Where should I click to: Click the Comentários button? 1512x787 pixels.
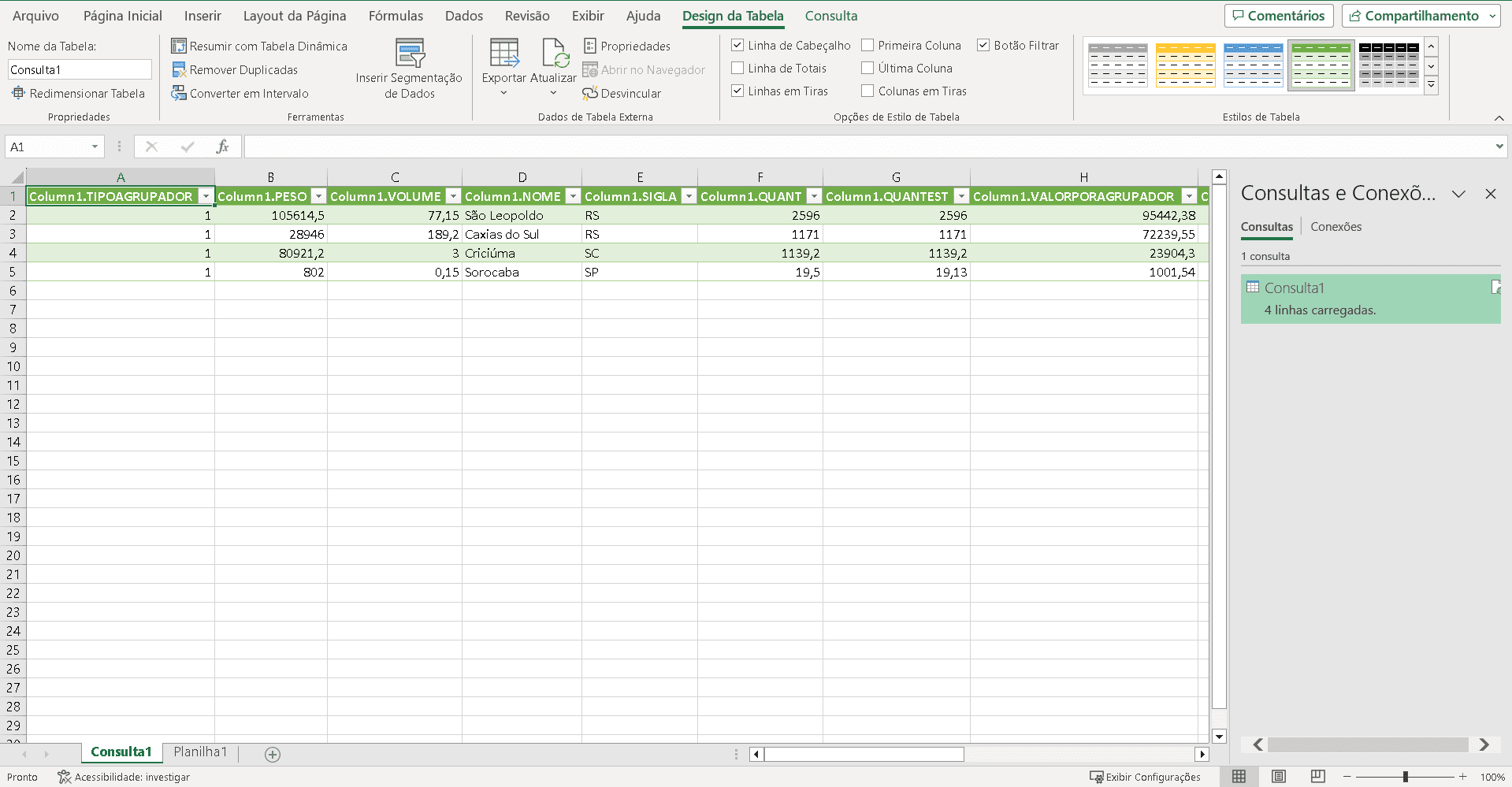click(1278, 16)
